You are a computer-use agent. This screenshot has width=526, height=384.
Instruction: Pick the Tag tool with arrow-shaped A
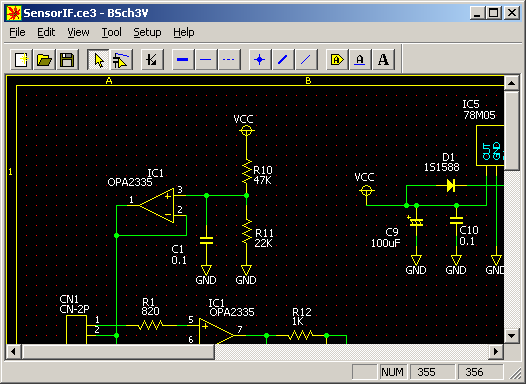[337, 60]
